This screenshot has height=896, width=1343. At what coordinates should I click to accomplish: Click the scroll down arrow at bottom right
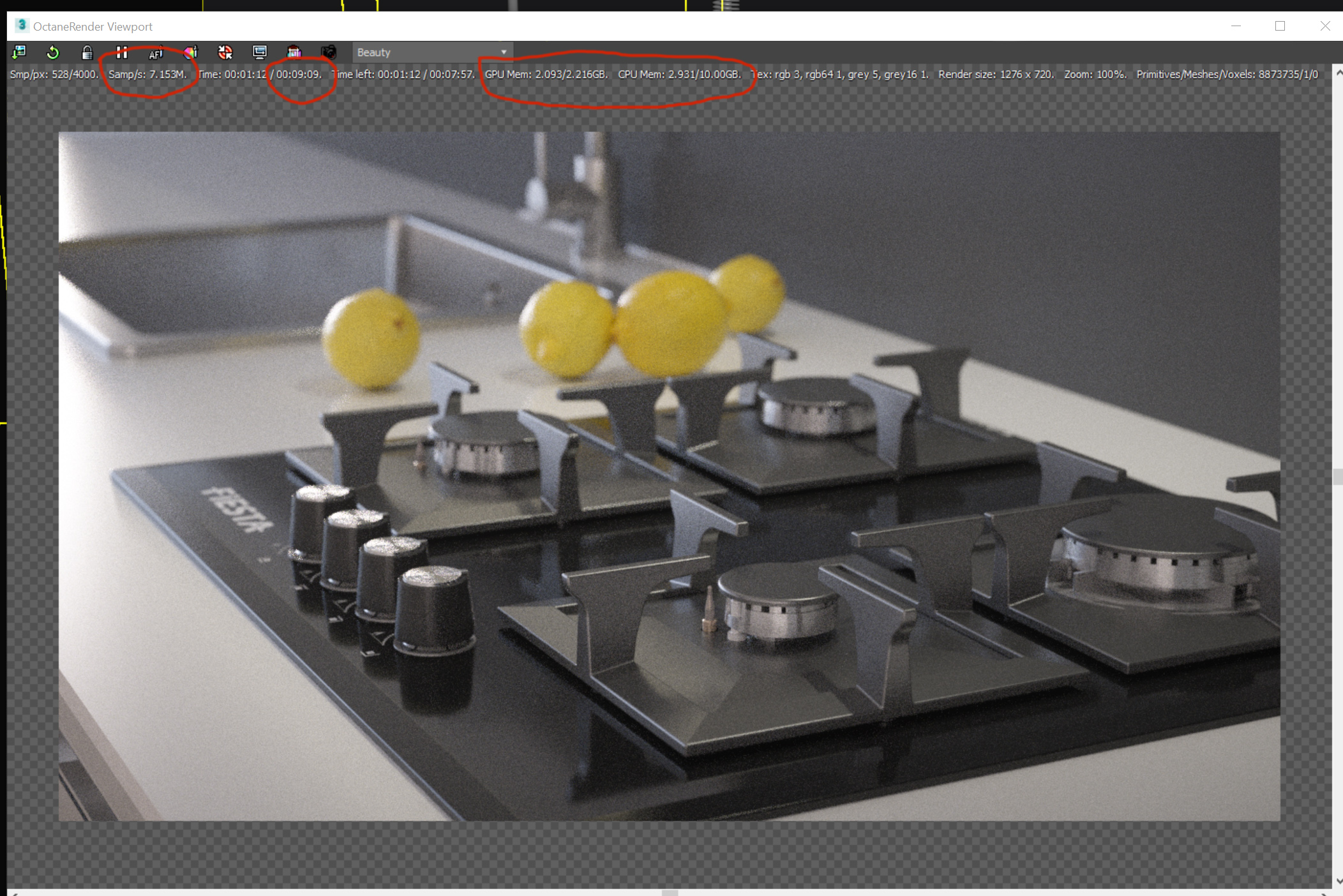[x=1338, y=881]
